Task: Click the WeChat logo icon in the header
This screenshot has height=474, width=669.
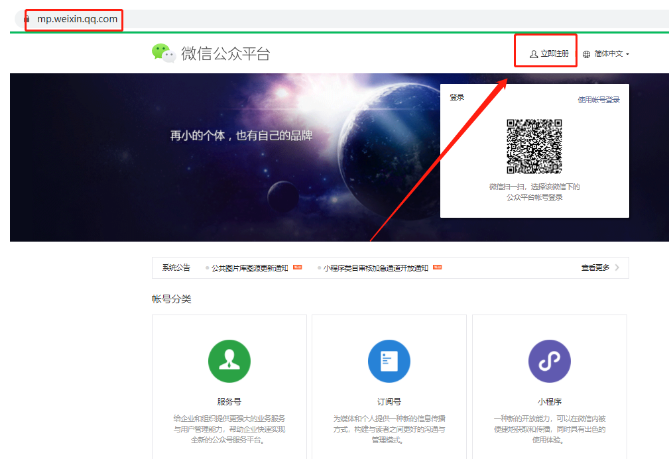Action: [x=163, y=53]
